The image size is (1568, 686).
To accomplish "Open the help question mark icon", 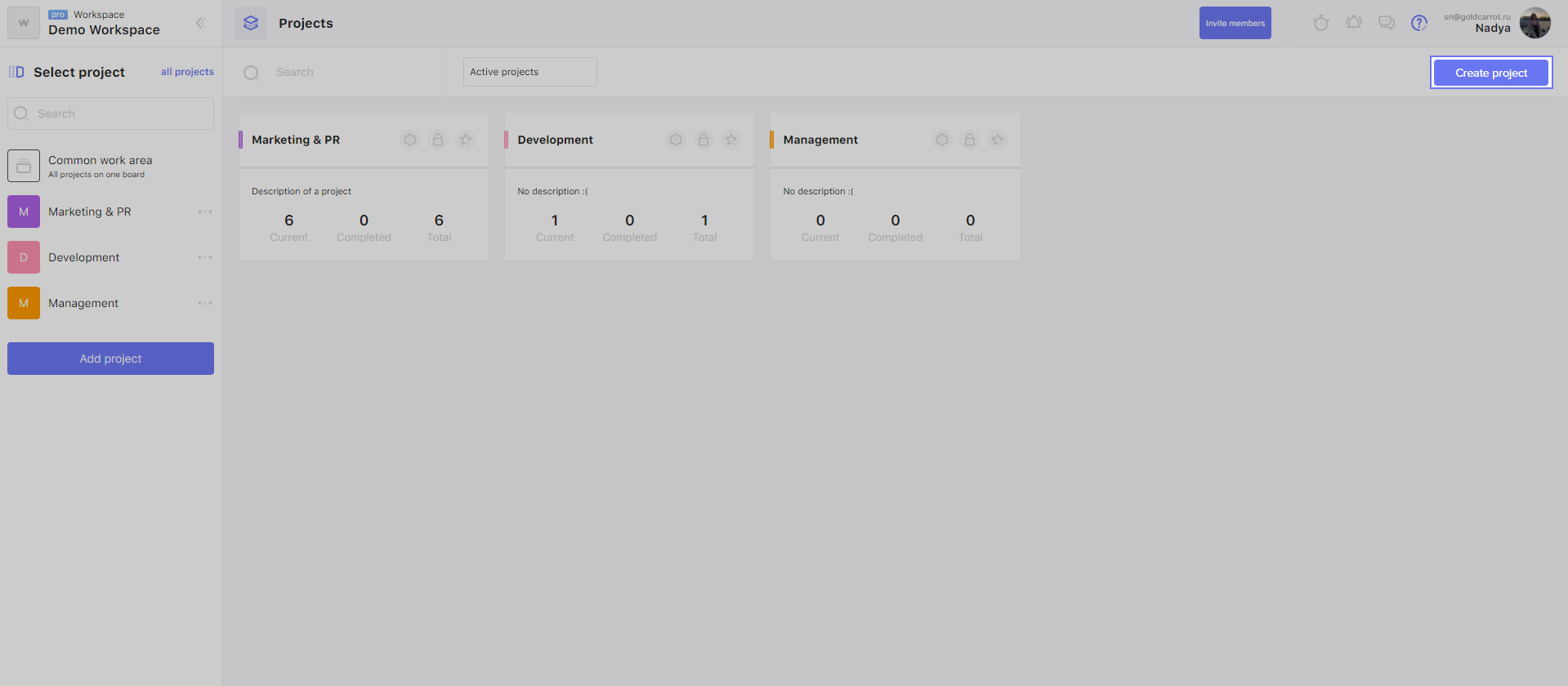I will (x=1419, y=23).
